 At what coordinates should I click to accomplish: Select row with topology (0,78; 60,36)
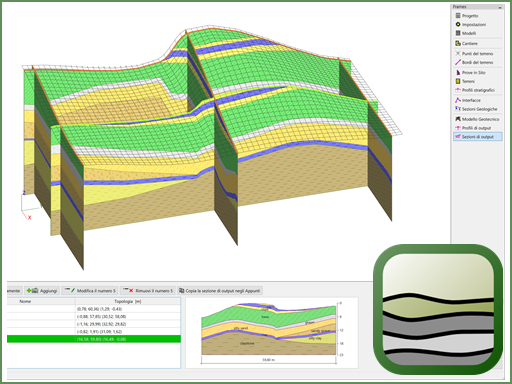click(94, 309)
